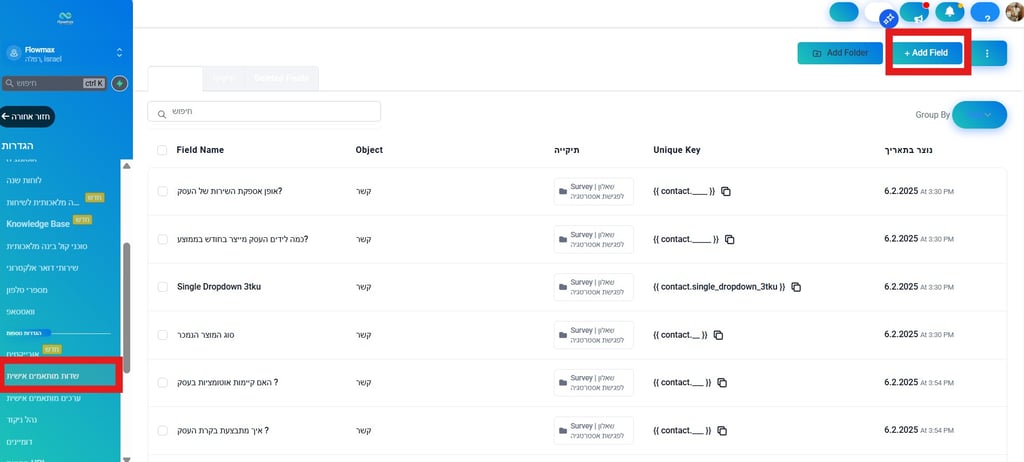Focus the fields 'חיפוש' search input
The width and height of the screenshot is (1024, 462).
(x=264, y=112)
